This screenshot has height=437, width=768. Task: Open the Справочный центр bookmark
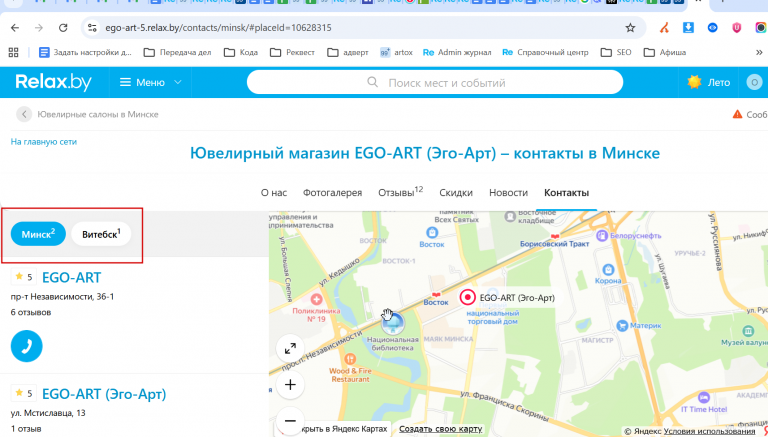(x=545, y=52)
